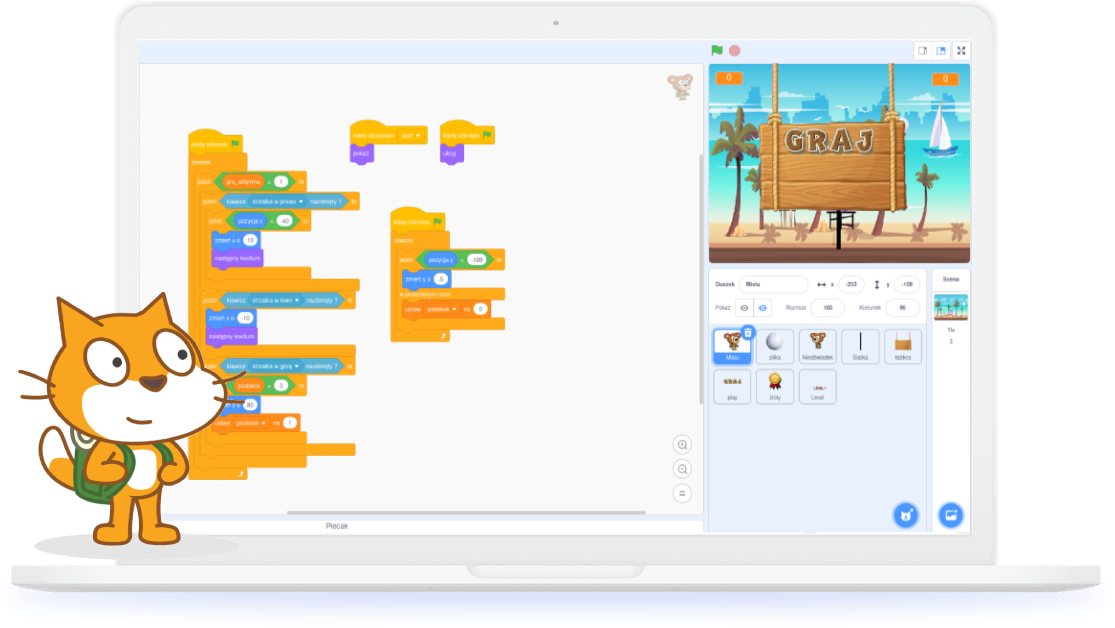Select the piłka ball sprite
The width and height of the screenshot is (1115, 628).
[x=775, y=346]
